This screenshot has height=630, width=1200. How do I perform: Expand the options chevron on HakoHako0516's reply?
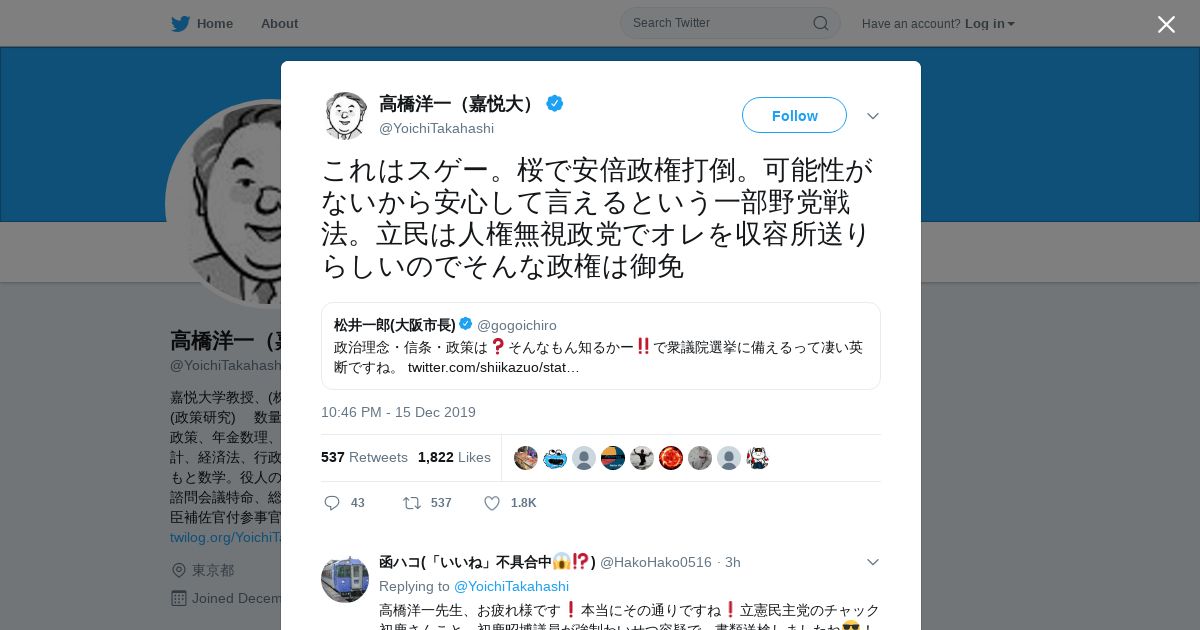(873, 562)
